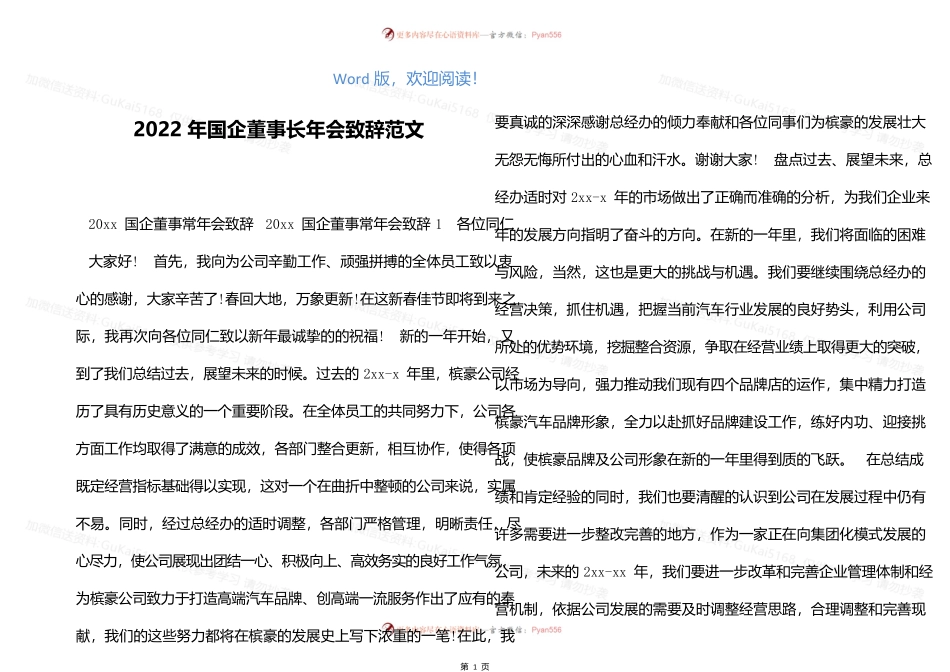Click the right column line '要真诚的深深感谢总经办'

coord(710,121)
